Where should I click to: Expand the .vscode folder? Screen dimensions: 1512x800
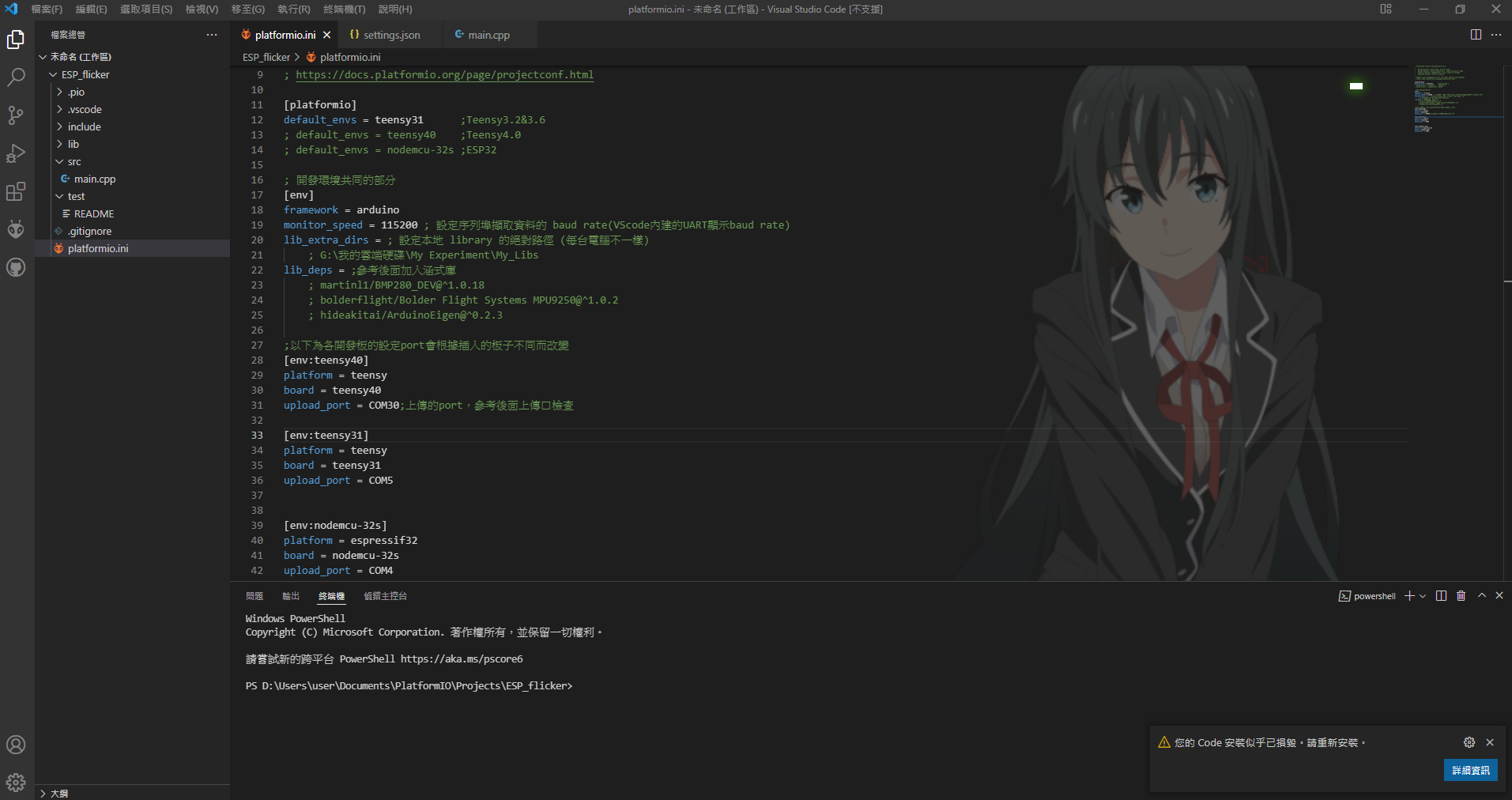click(x=132, y=109)
